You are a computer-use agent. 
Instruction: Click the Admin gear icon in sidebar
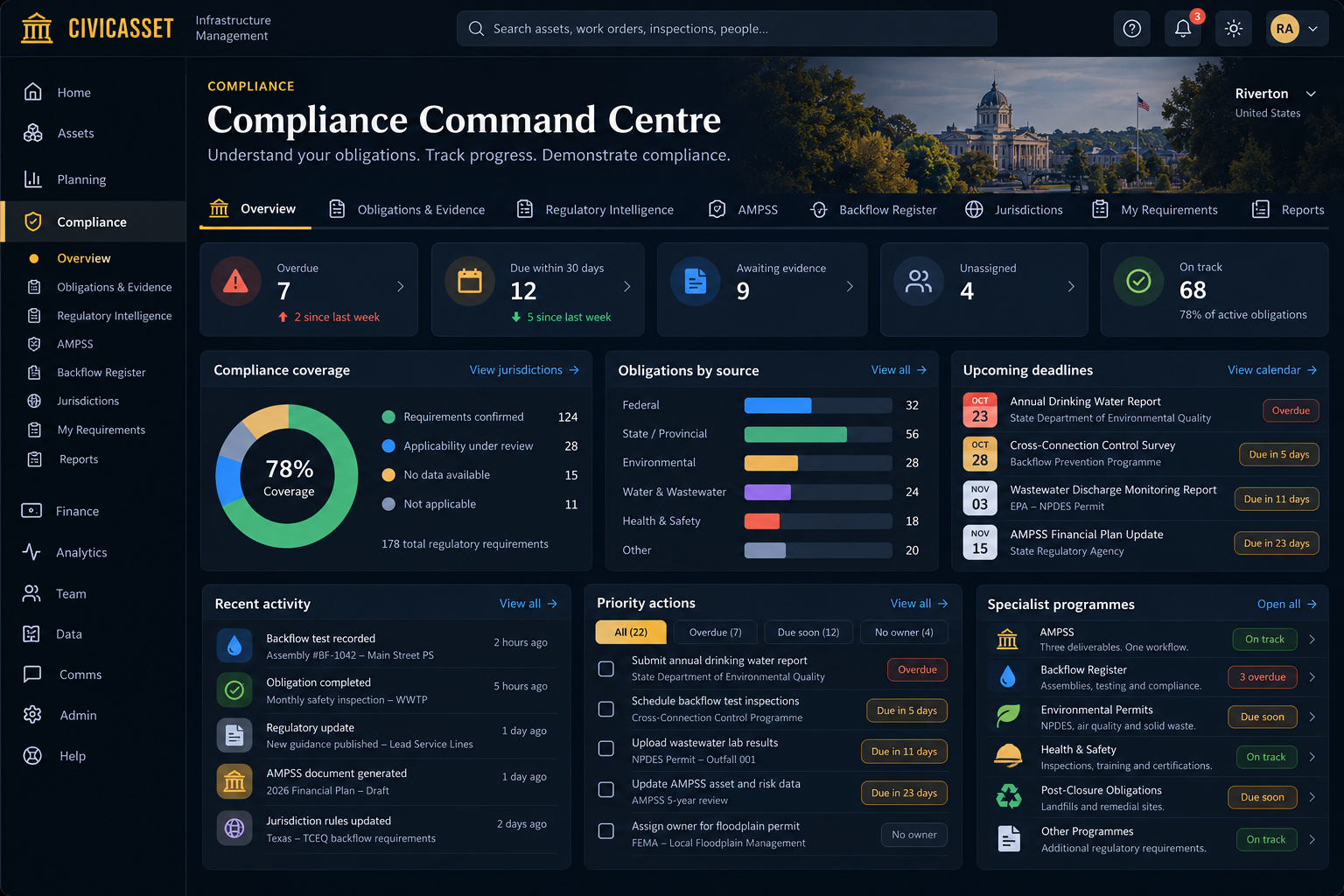coord(32,715)
